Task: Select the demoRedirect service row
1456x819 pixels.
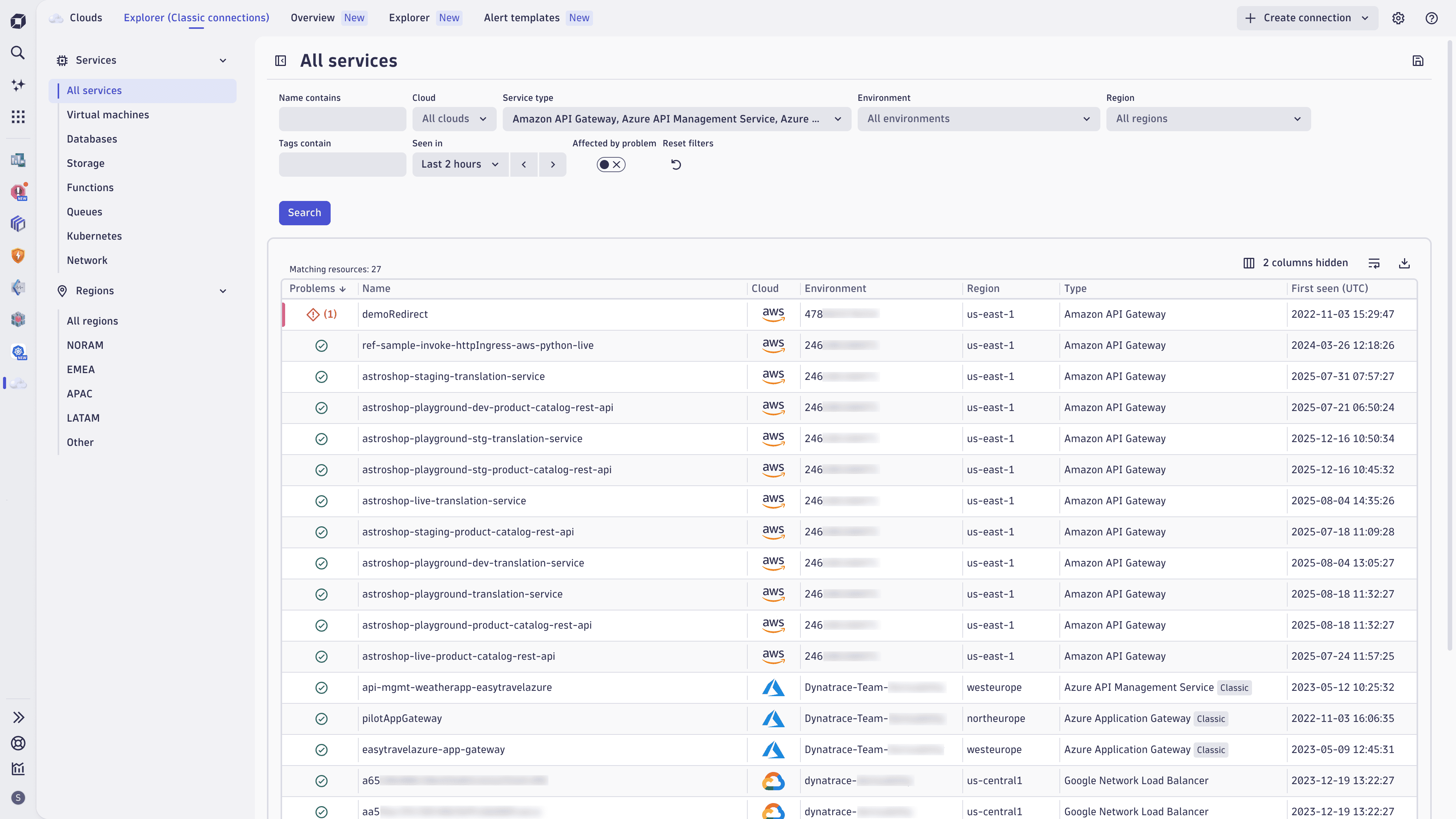Action: 395,314
